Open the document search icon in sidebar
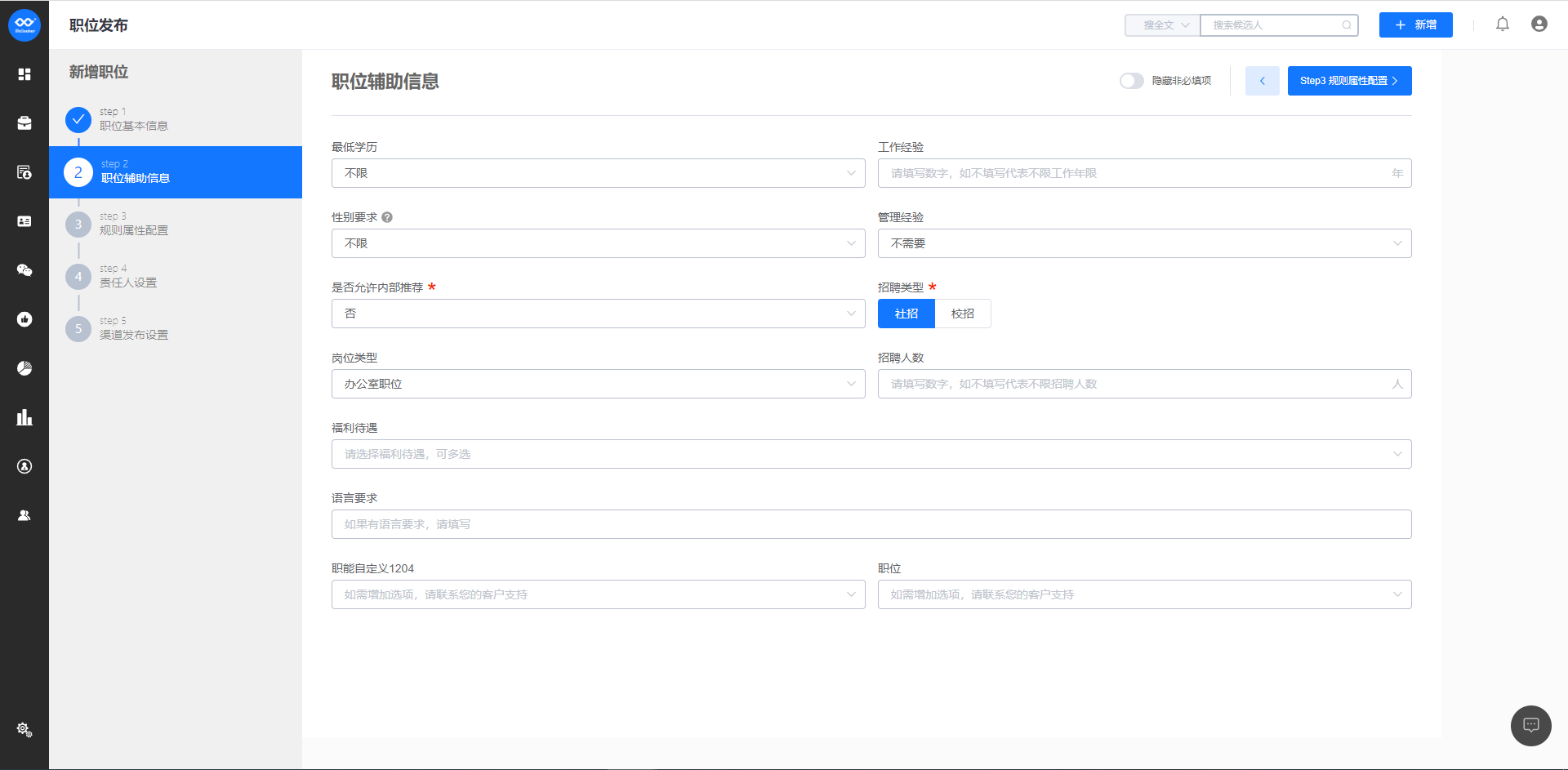 click(24, 172)
